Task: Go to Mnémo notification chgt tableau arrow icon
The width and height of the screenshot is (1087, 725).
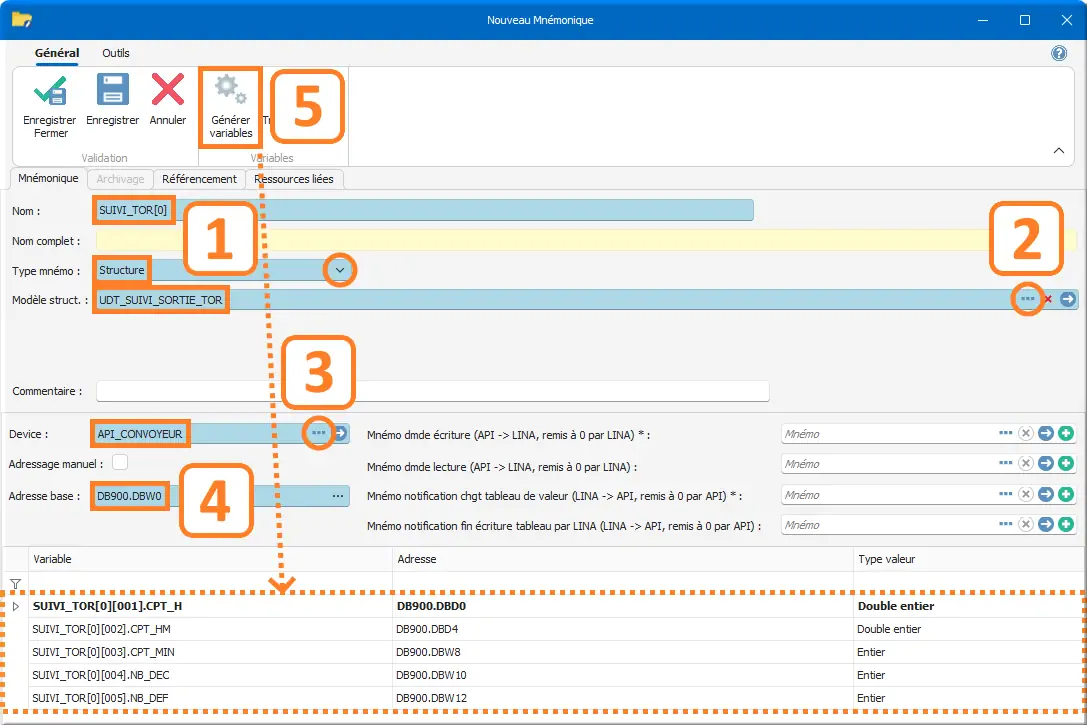Action: (x=1046, y=494)
